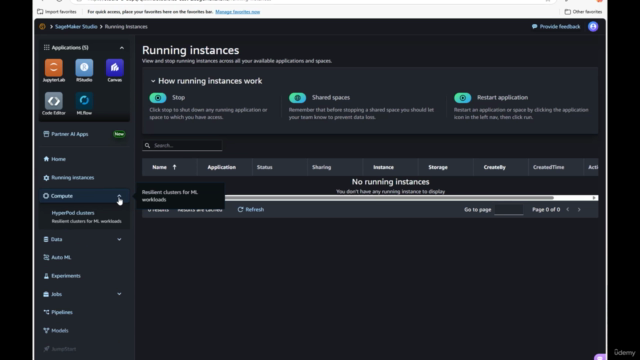Click the user profile avatar
Image resolution: width=640 pixels, height=360 pixels.
coord(593,27)
